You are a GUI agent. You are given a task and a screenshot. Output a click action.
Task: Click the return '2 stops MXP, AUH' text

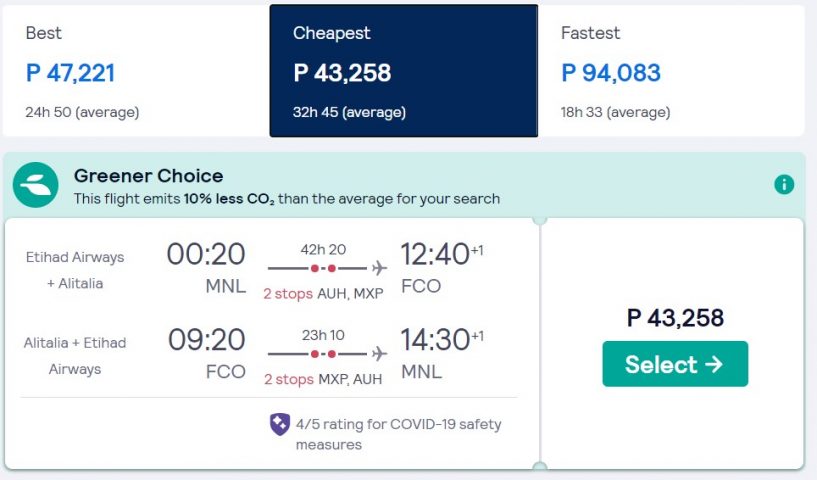click(x=323, y=379)
